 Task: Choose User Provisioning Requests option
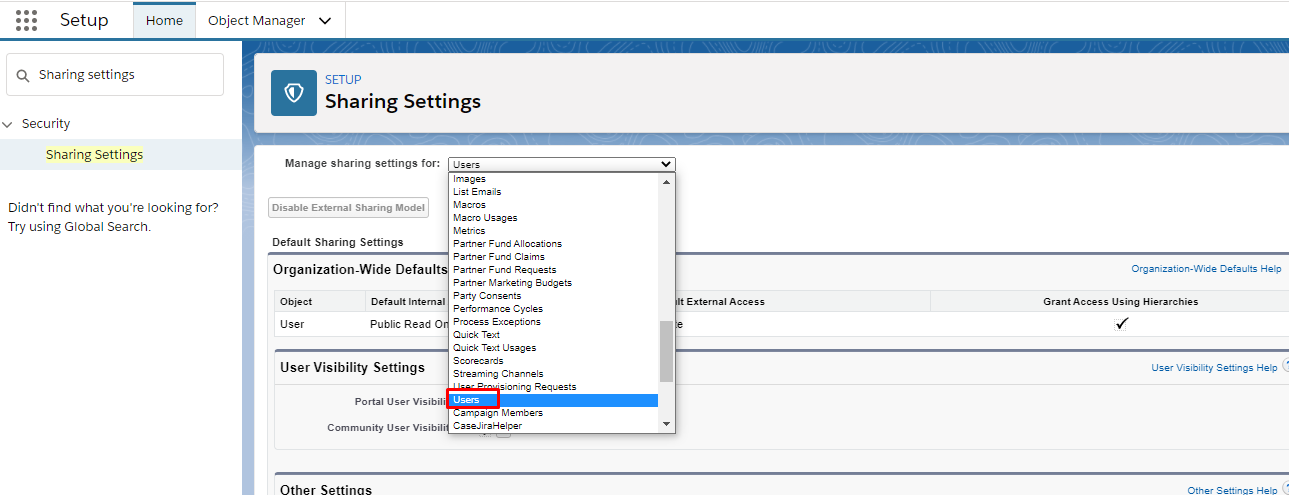click(x=553, y=387)
